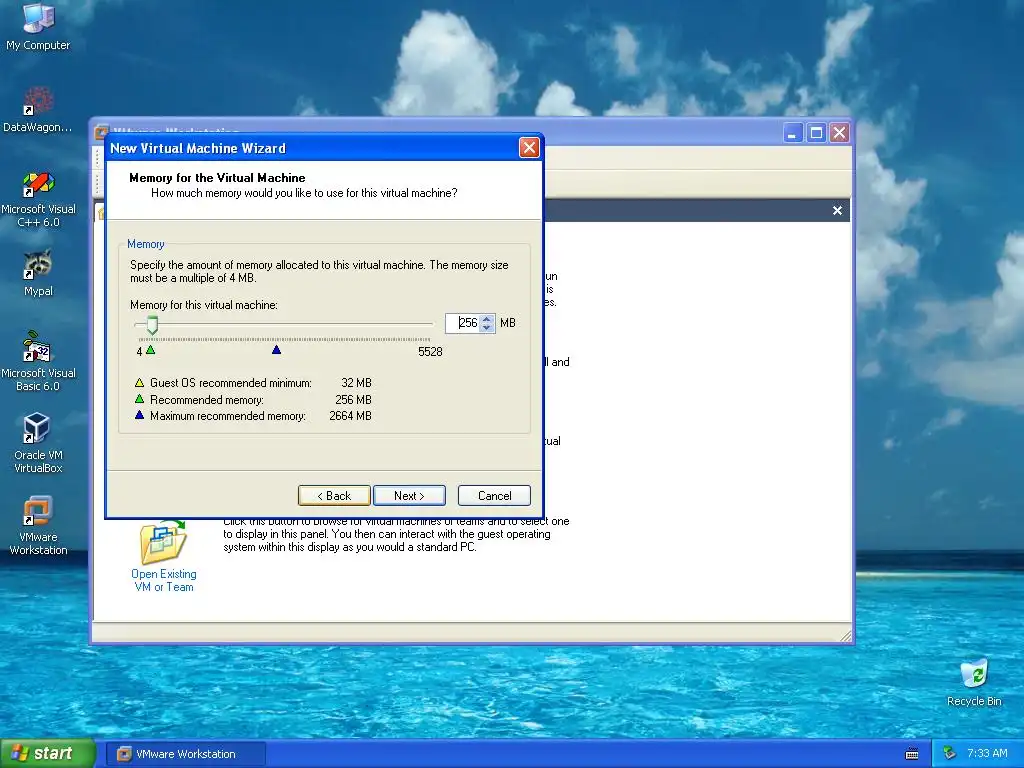Screen dimensions: 1024x768
Task: Go to the previous wizard page with Back
Action: coord(334,496)
